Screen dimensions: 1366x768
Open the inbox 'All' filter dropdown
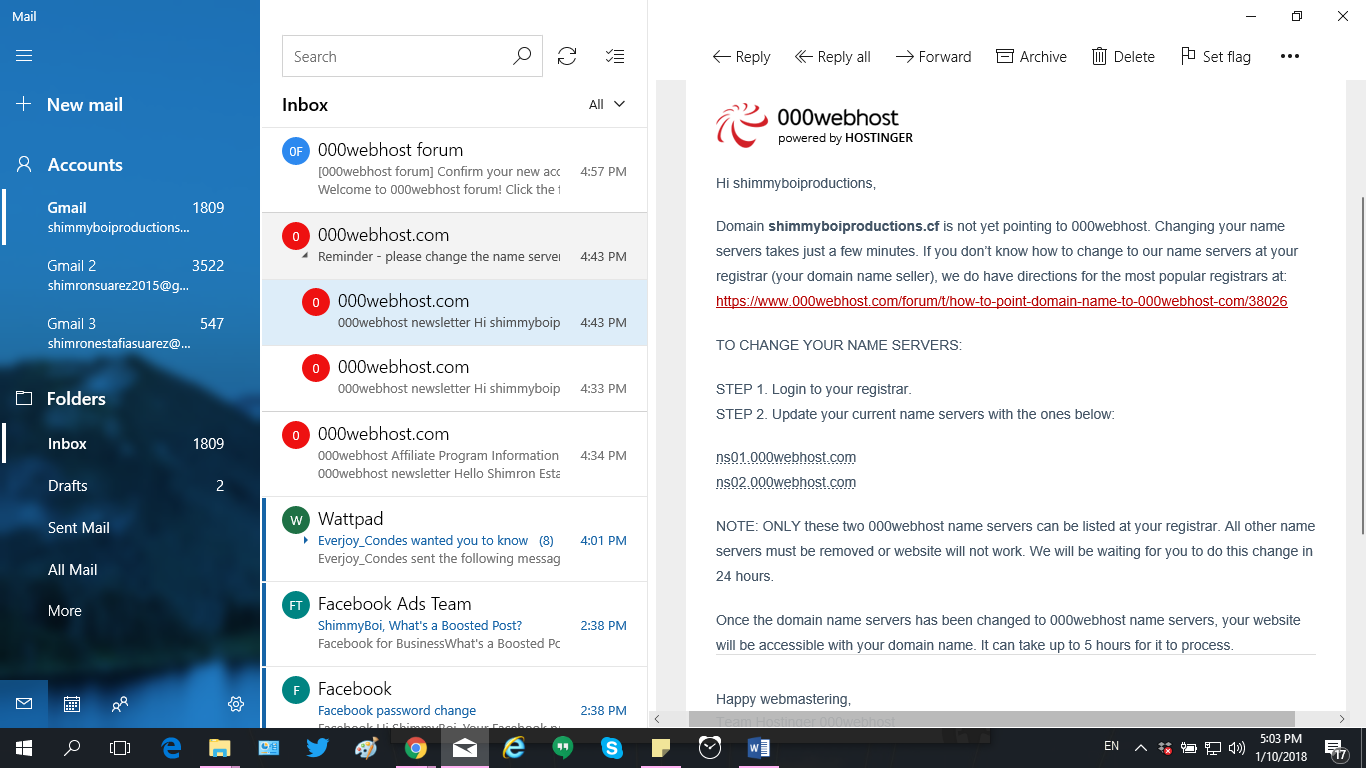(606, 104)
